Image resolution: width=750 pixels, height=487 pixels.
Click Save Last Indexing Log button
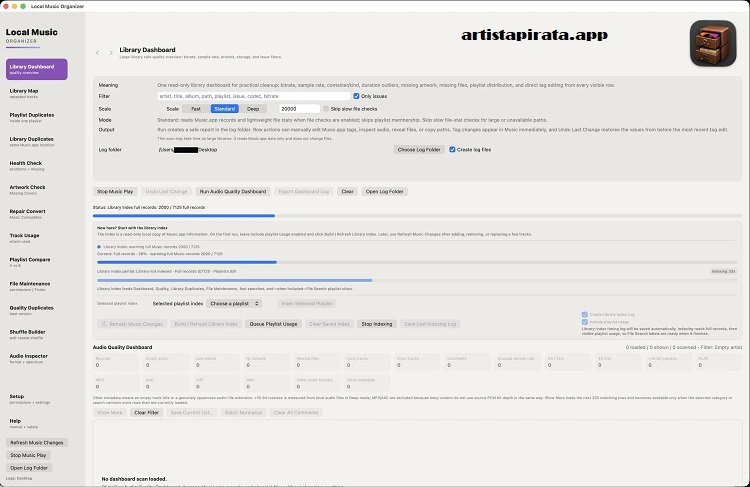pos(430,324)
